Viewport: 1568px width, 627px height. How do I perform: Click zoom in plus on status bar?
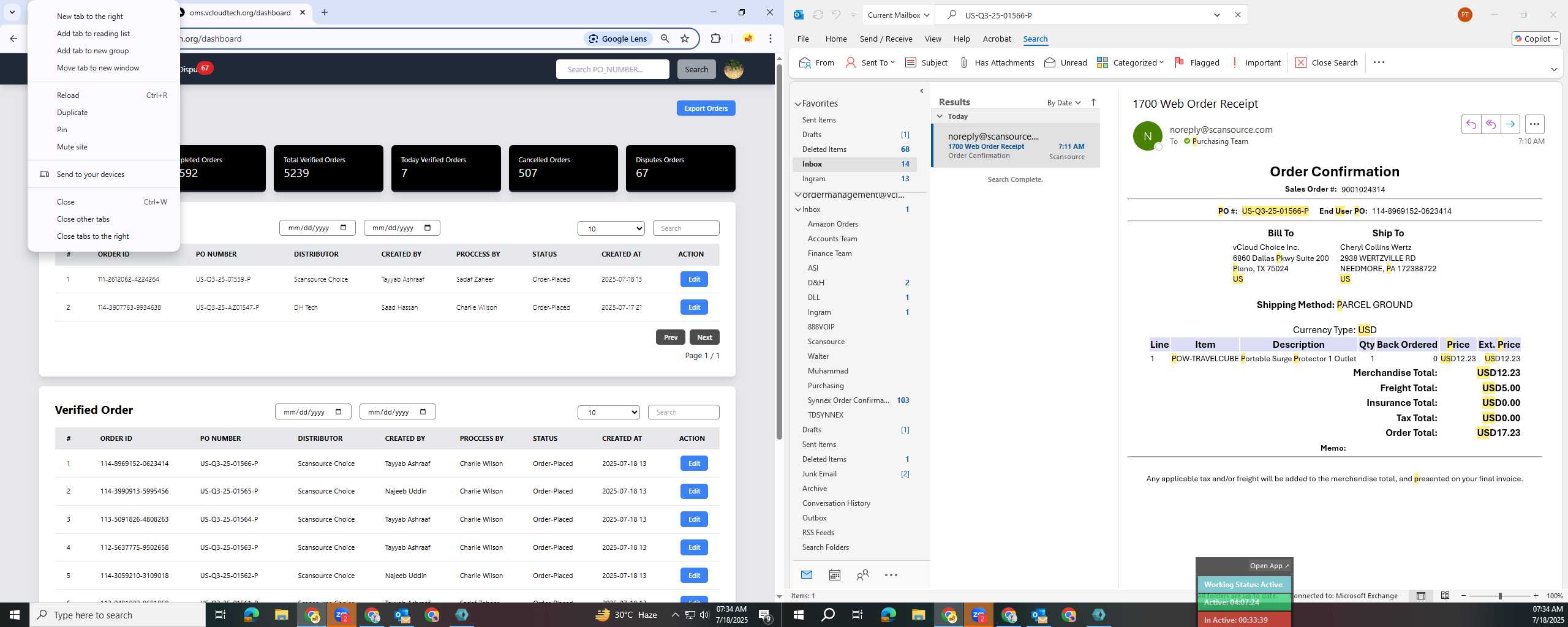[x=1536, y=596]
